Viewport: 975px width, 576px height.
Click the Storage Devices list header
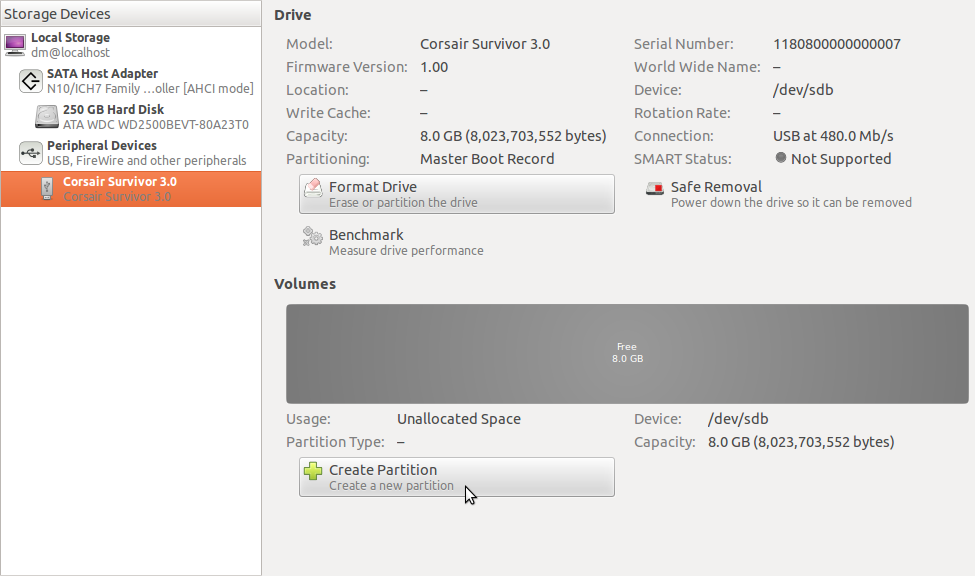coord(131,14)
